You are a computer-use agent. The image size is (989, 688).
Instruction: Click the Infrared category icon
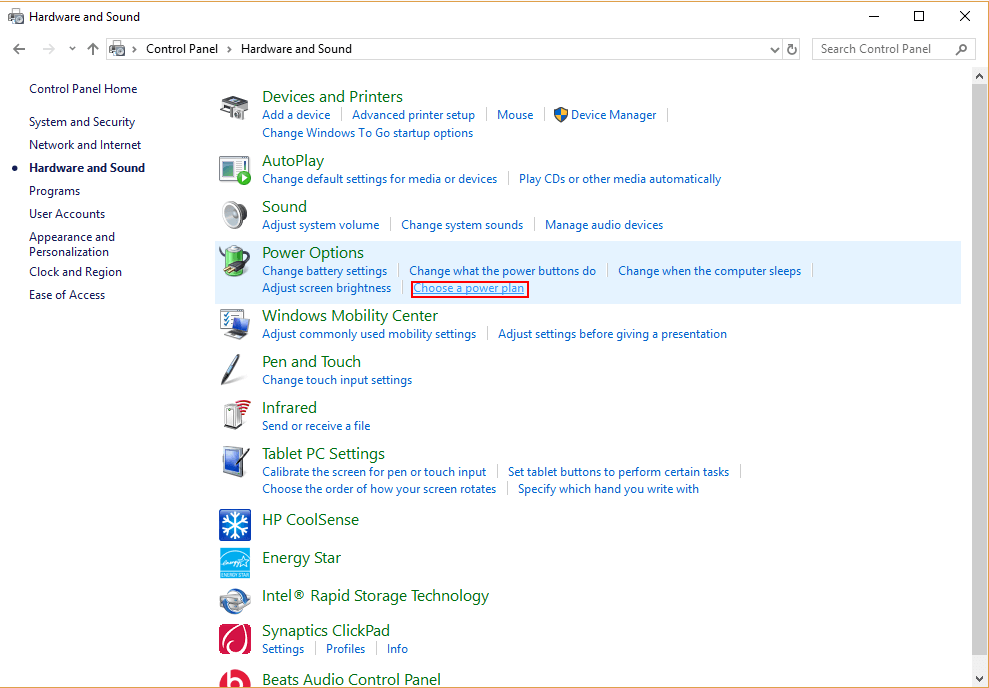tap(235, 416)
